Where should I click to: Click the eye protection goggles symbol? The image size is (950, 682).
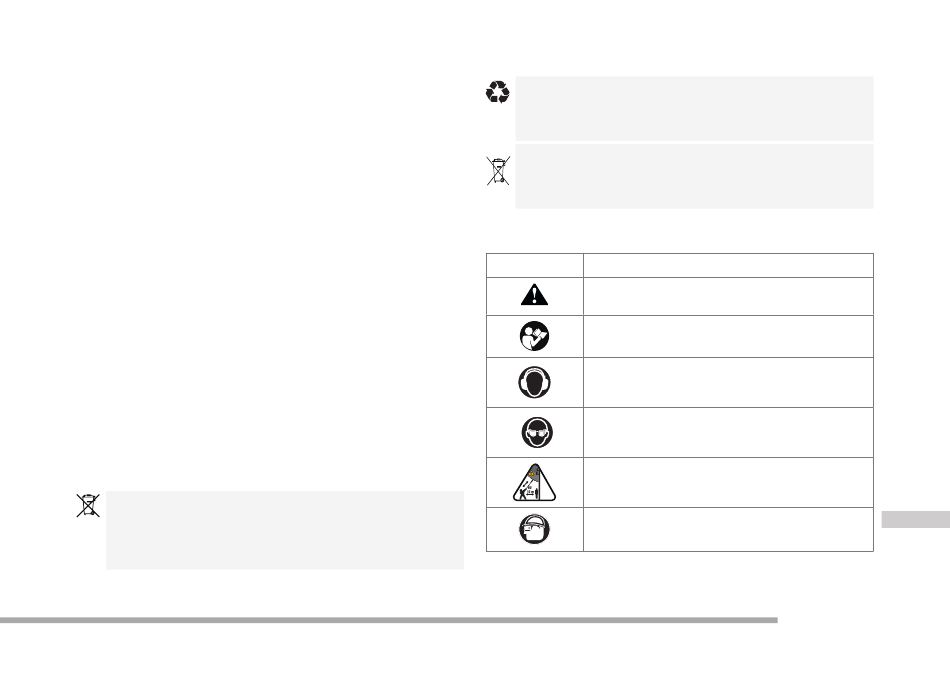tap(537, 432)
